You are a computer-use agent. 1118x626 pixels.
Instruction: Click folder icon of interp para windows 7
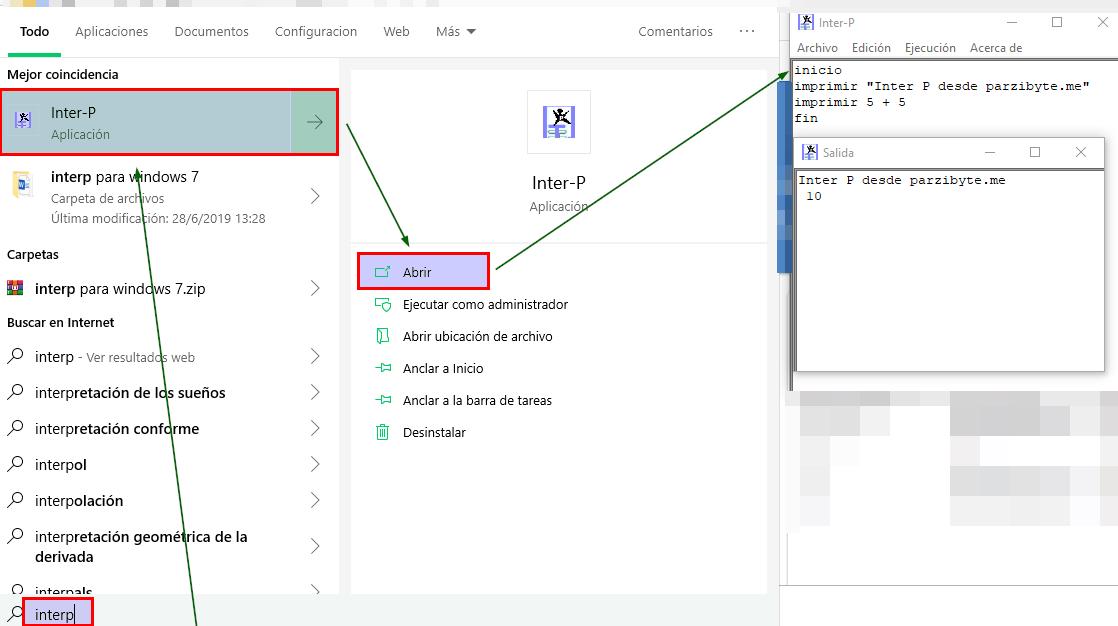pyautogui.click(x=22, y=185)
